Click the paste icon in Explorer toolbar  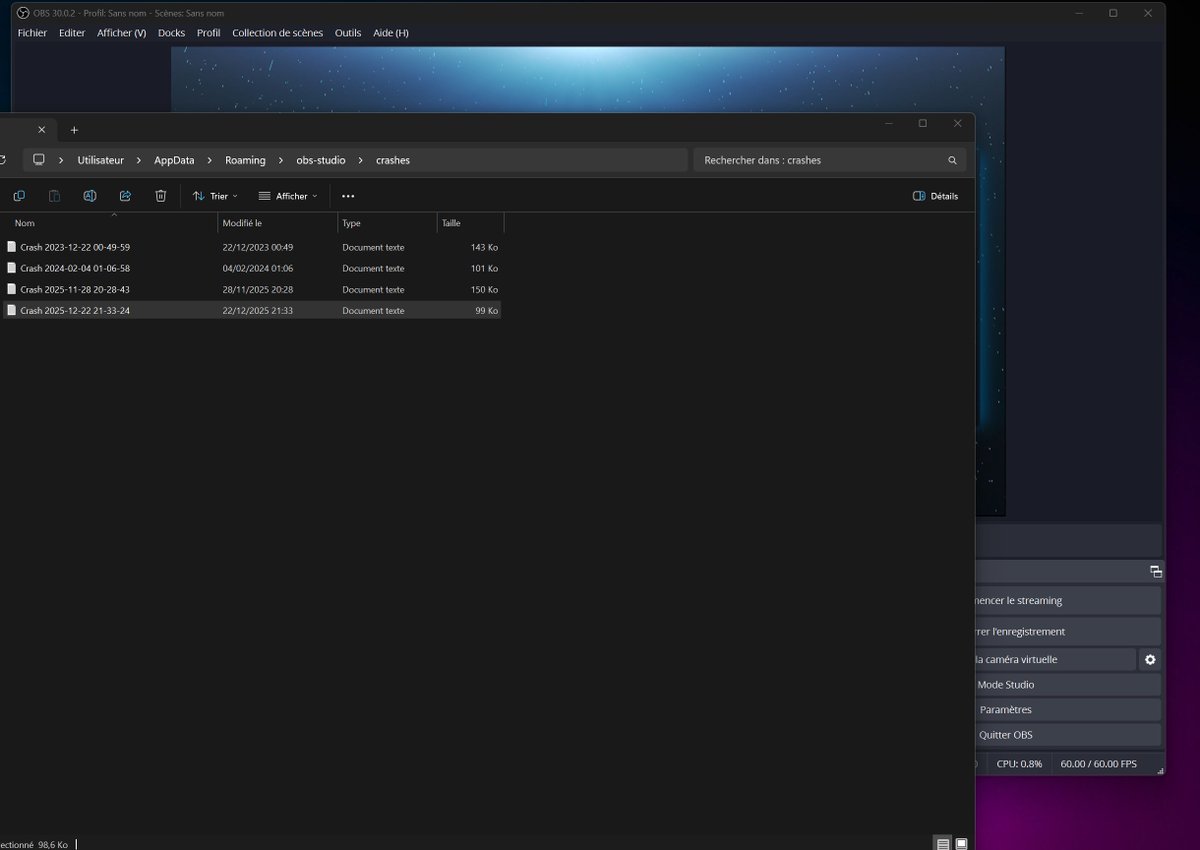click(x=55, y=196)
